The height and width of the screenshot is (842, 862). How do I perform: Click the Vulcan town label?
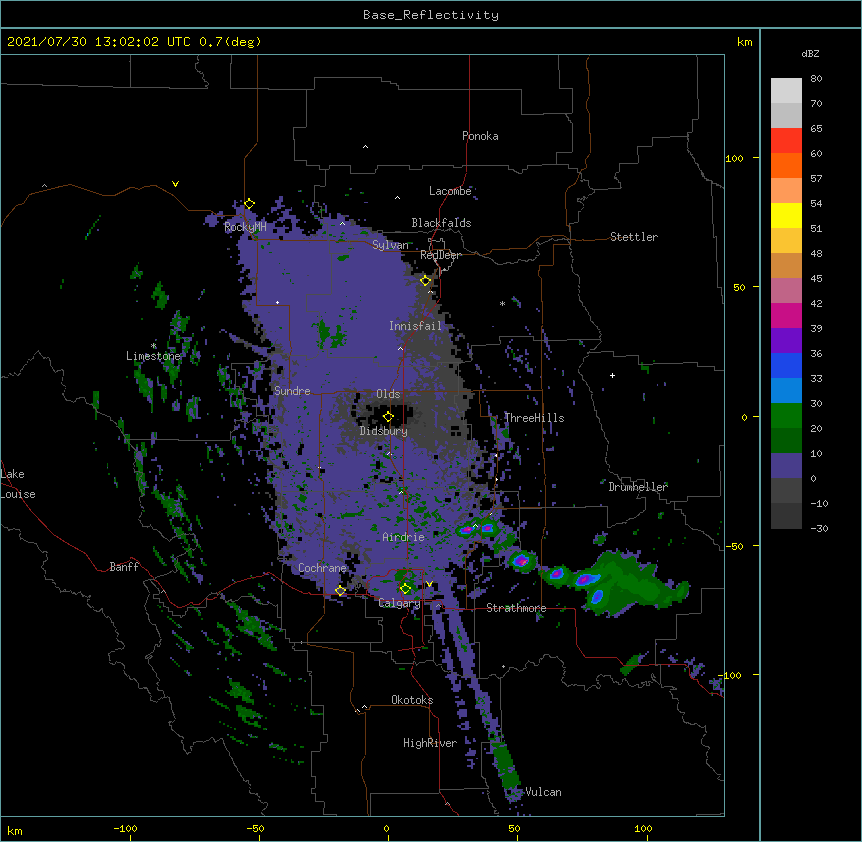(x=543, y=792)
